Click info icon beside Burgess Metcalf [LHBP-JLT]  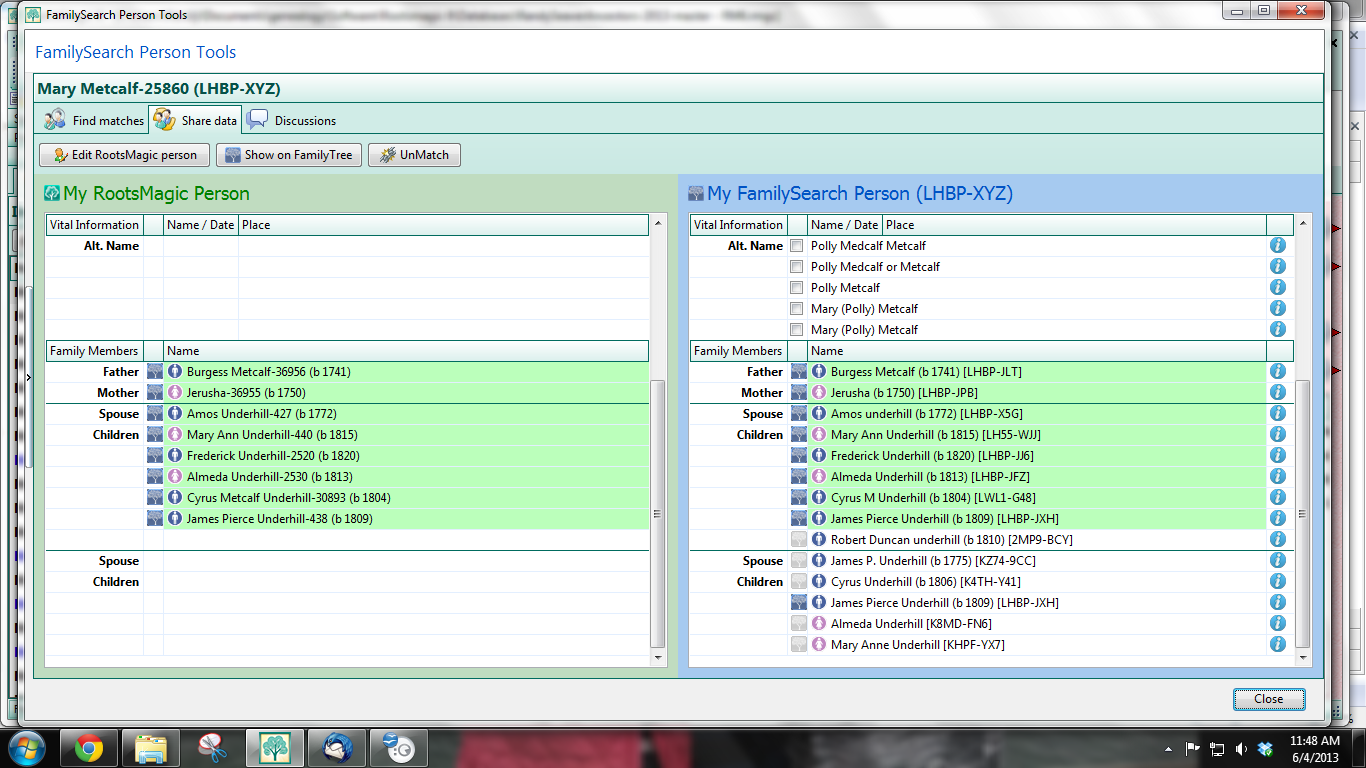[1278, 371]
